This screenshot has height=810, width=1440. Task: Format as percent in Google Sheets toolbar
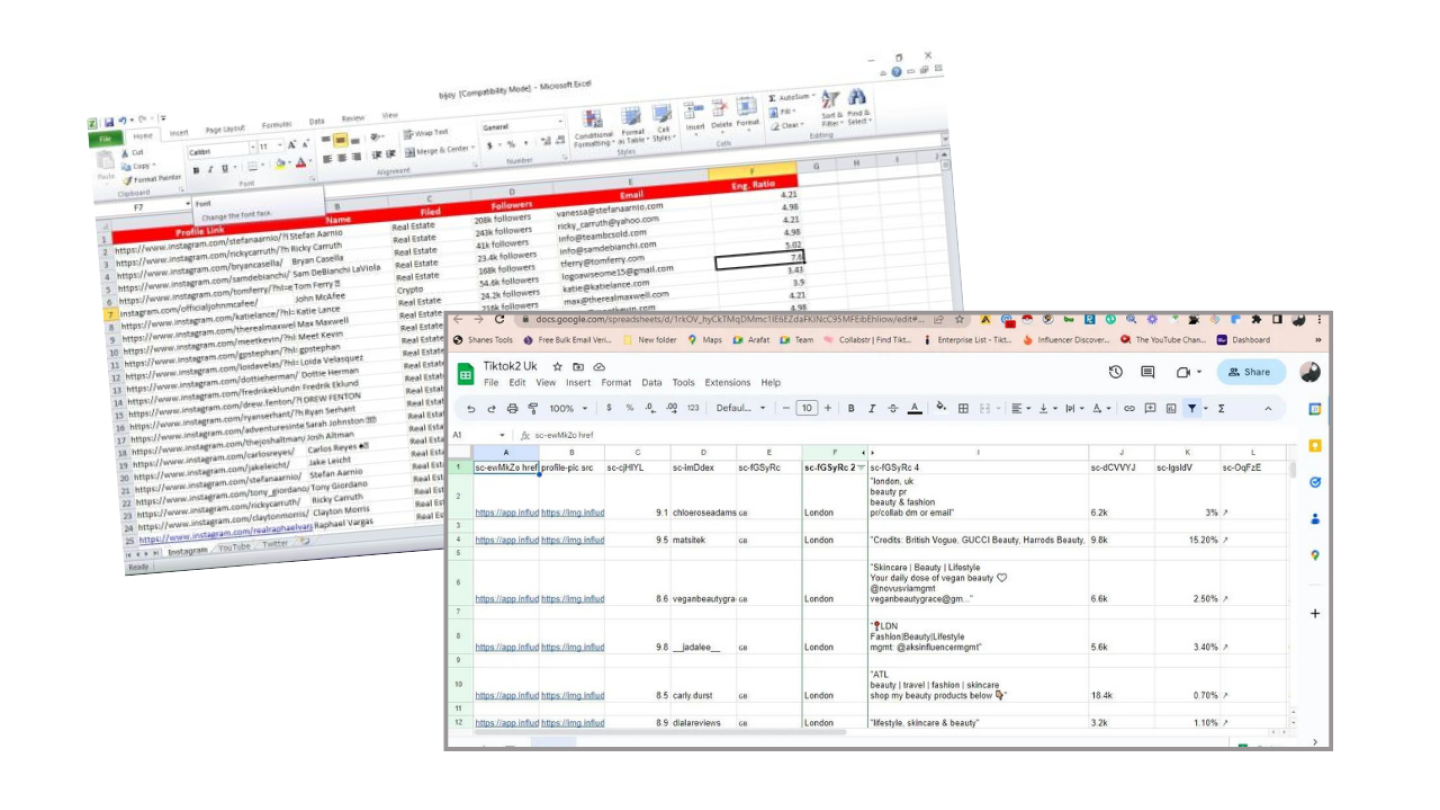pyautogui.click(x=629, y=408)
